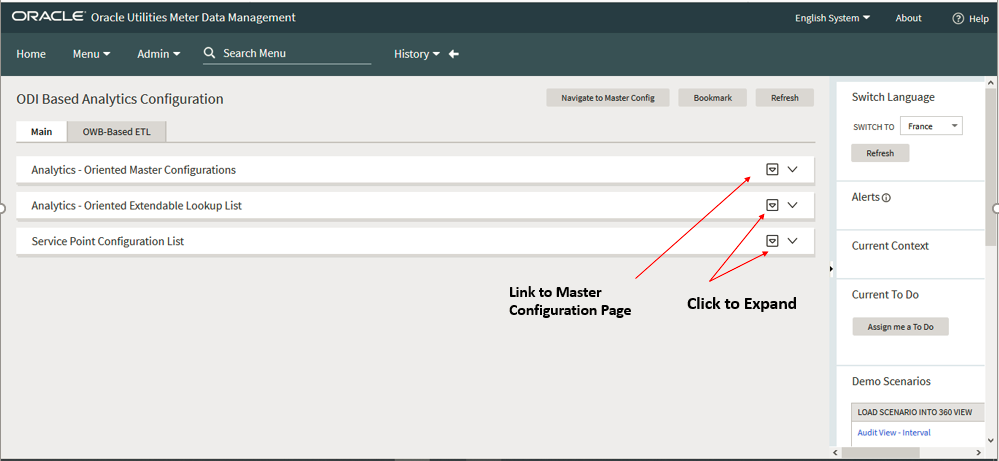
Task: Click the sidebar vertical scrollbar
Action: pyautogui.click(x=990, y=168)
